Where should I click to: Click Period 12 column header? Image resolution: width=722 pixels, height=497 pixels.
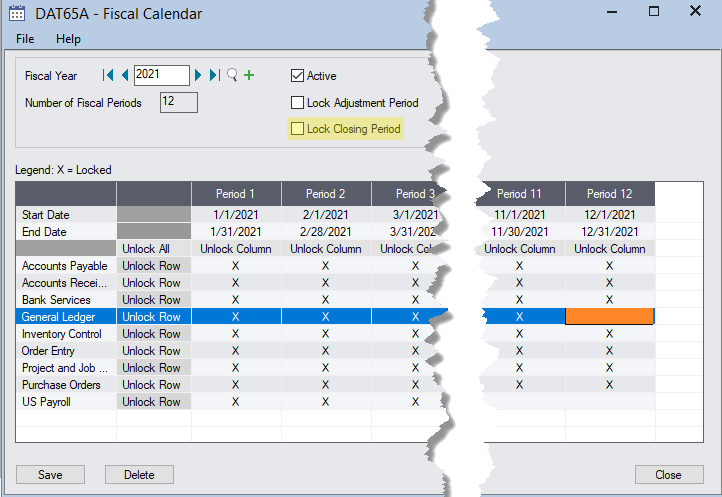[x=610, y=194]
